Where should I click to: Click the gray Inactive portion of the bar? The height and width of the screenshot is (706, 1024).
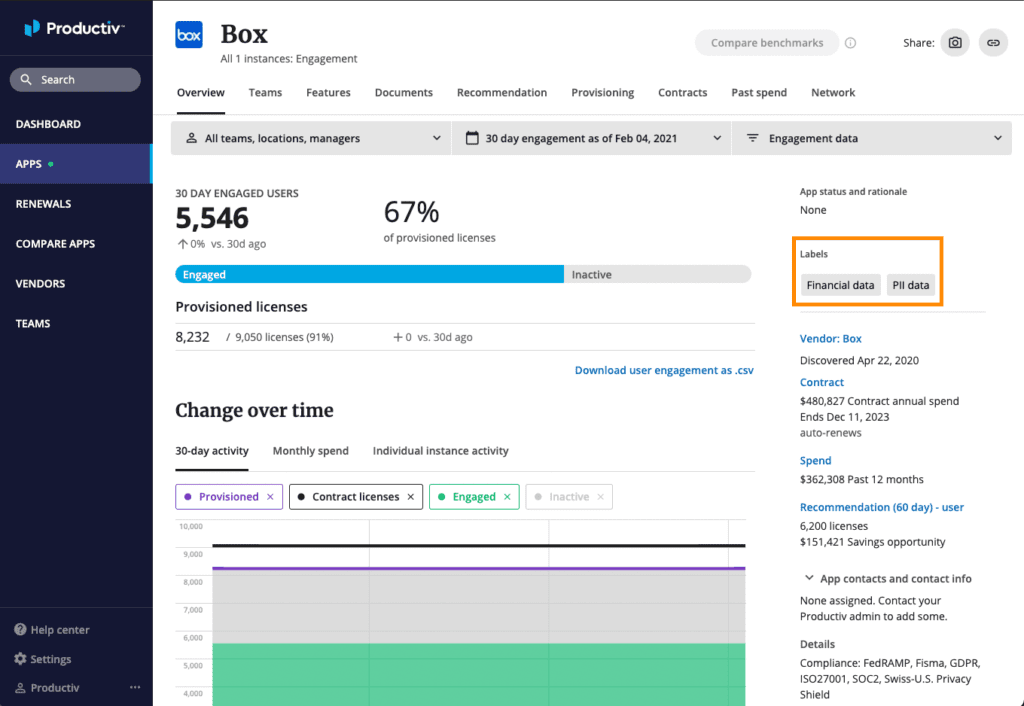[x=658, y=274]
